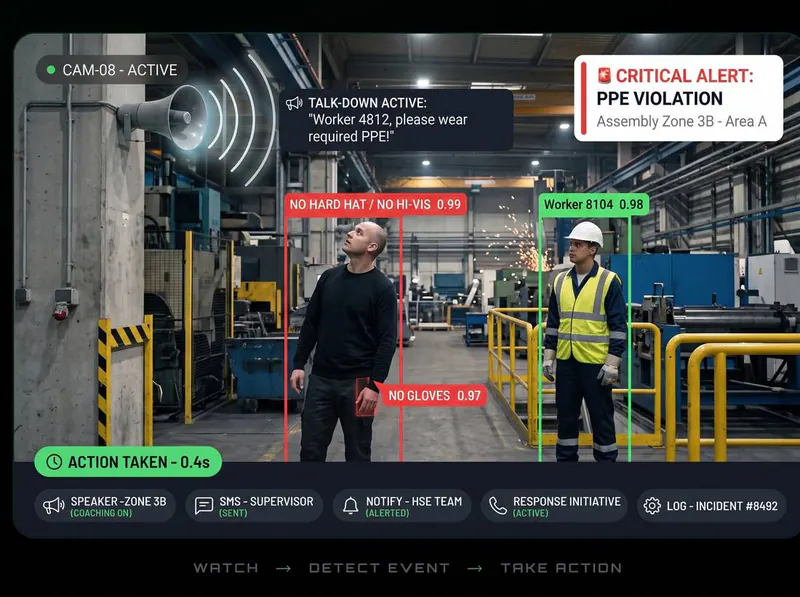Open the Critical Alert PPE Violation card
This screenshot has height=597, width=800.
pyautogui.click(x=679, y=98)
